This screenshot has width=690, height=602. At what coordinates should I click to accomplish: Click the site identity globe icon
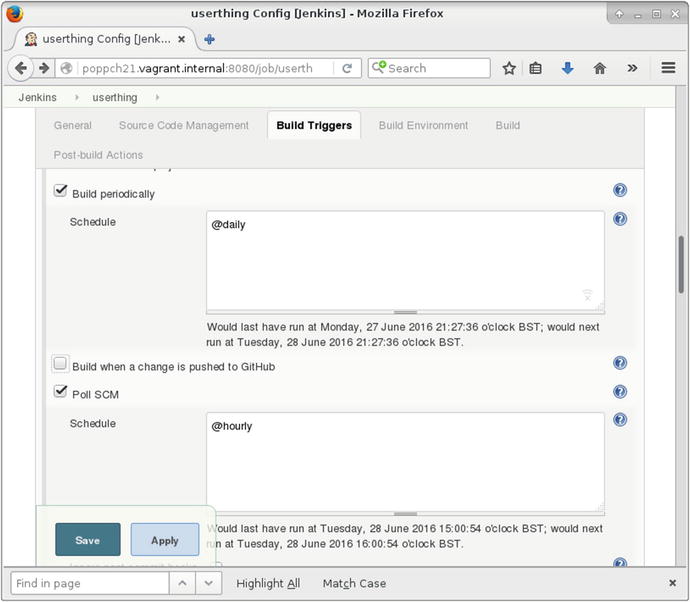click(x=66, y=68)
